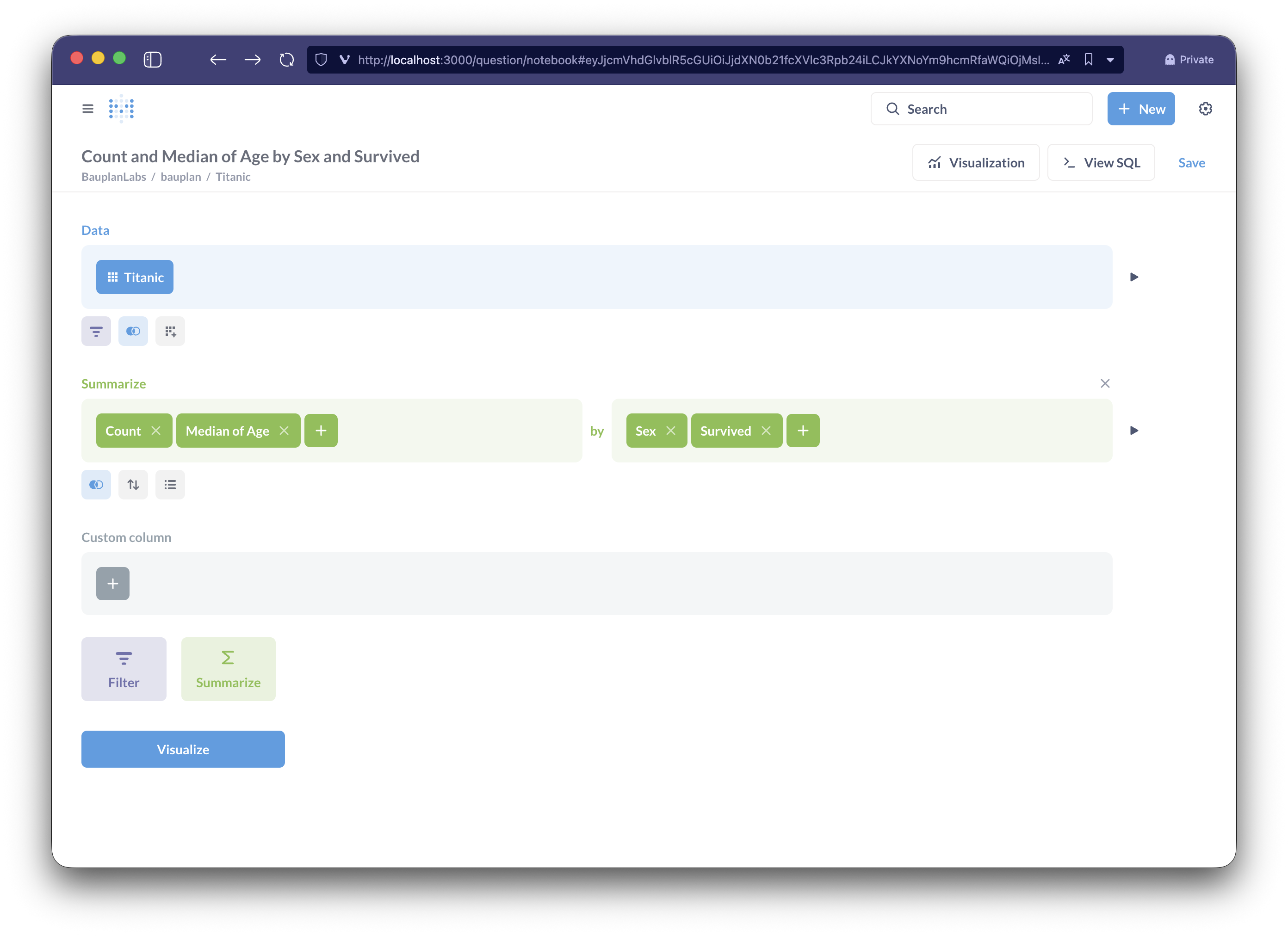This screenshot has width=1288, height=936.
Task: Open the browser address bar dropdown arrow
Action: 1110,60
